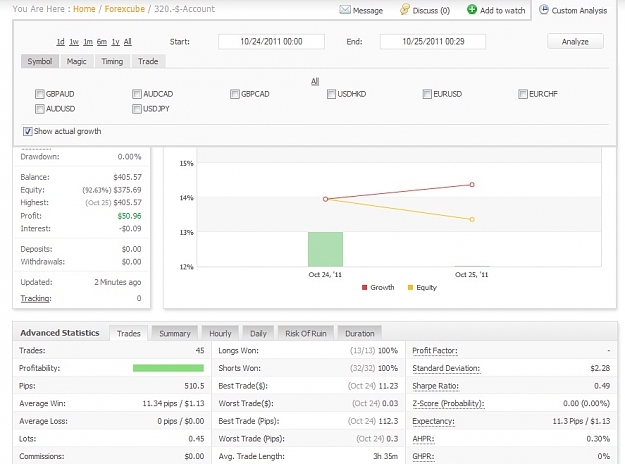
Task: Click the AHPR label
Action: [x=423, y=438]
